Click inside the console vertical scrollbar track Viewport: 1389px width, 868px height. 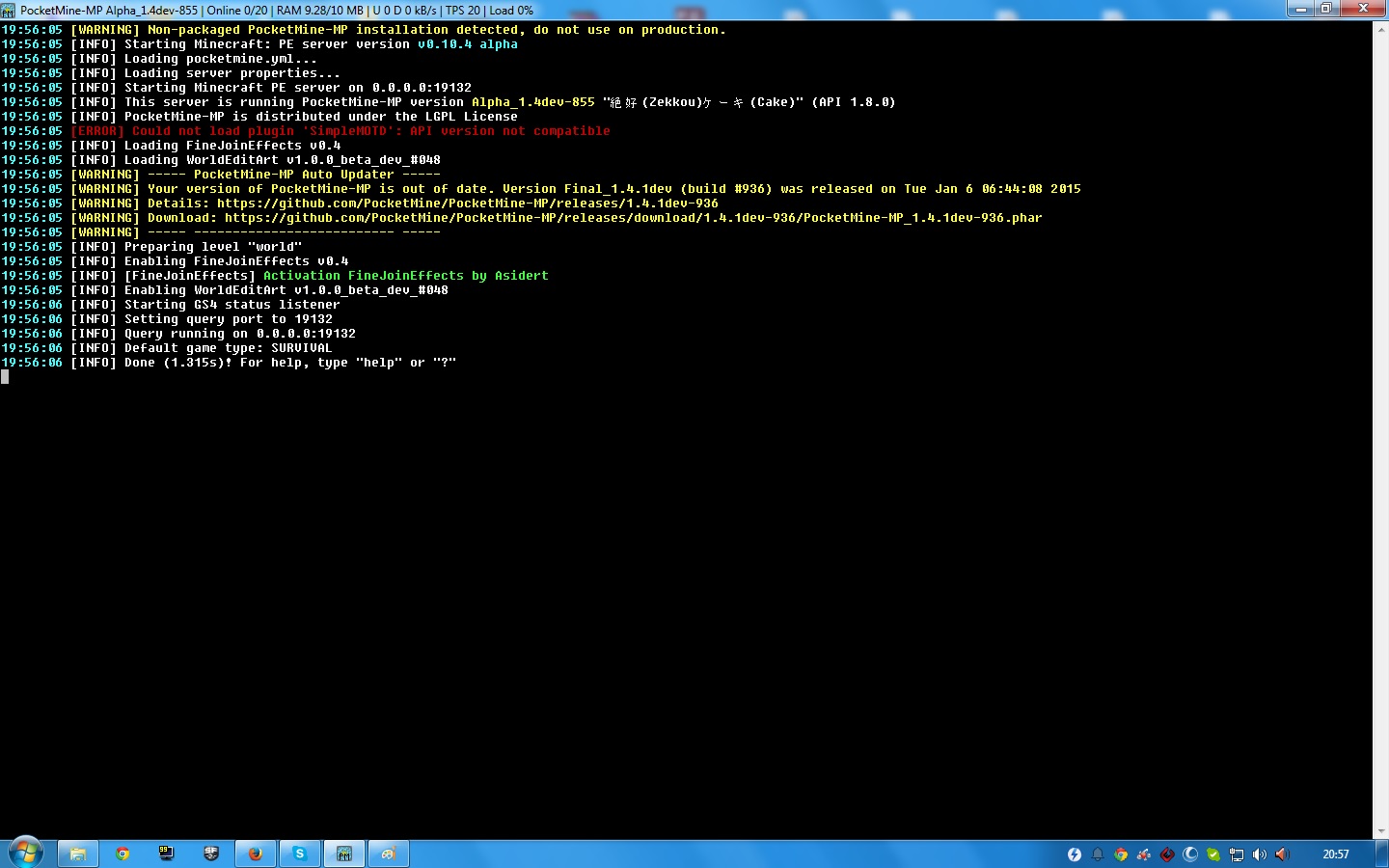1381,429
